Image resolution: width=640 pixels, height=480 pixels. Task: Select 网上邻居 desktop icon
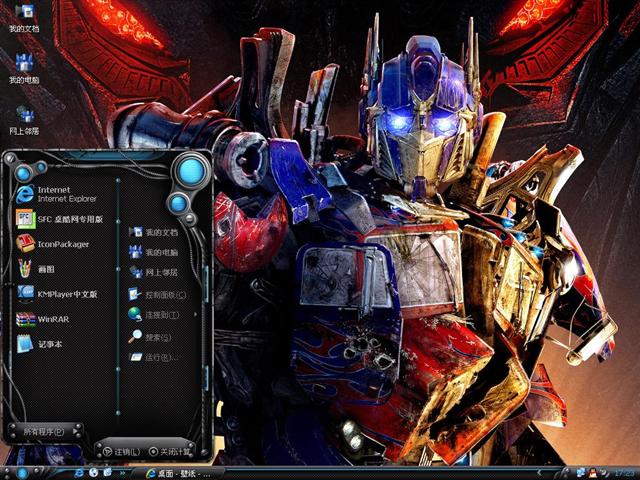[x=24, y=119]
